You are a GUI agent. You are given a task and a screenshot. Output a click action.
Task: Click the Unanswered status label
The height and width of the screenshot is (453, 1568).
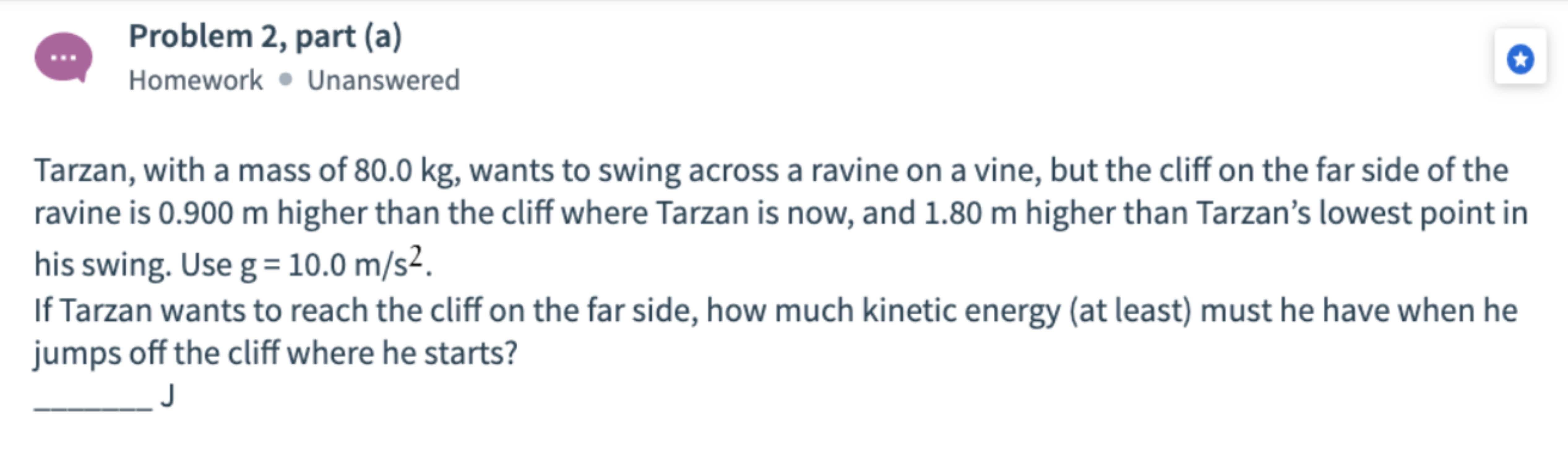pyautogui.click(x=383, y=81)
